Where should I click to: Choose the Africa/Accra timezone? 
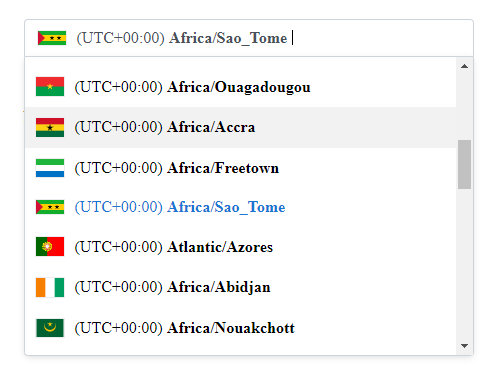point(240,127)
